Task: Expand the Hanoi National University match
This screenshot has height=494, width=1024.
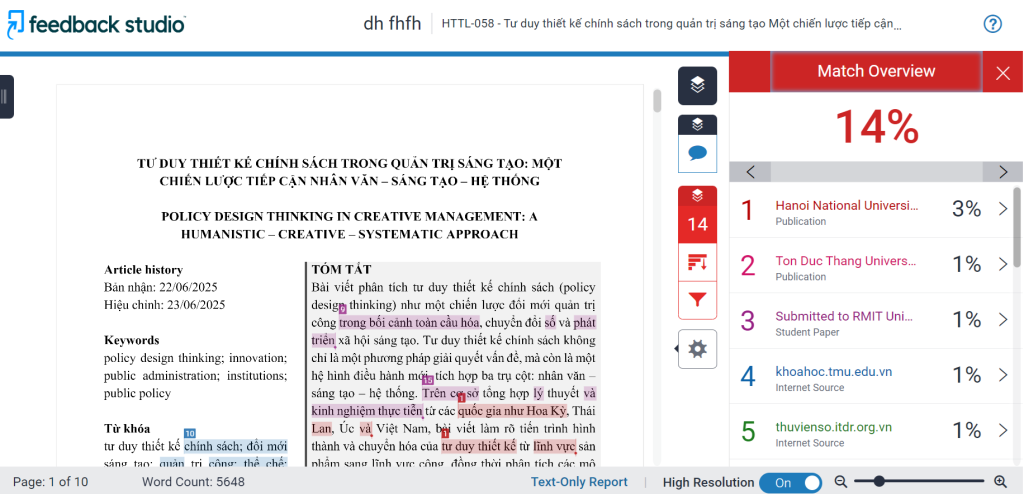Action: point(1003,209)
